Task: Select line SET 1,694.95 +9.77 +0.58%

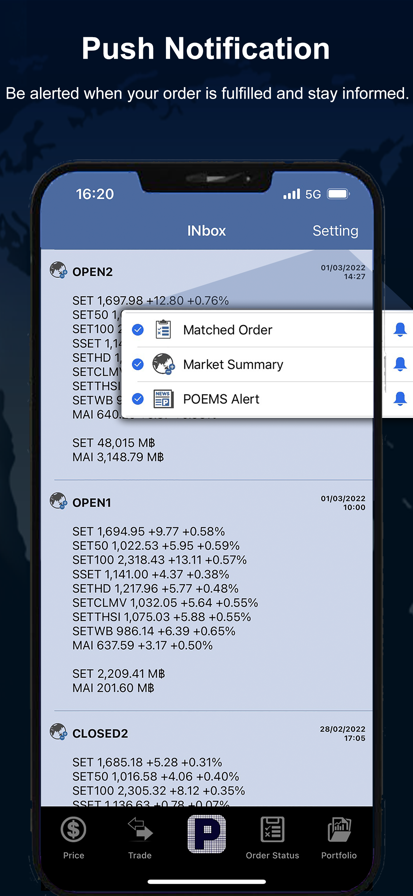Action: [149, 531]
